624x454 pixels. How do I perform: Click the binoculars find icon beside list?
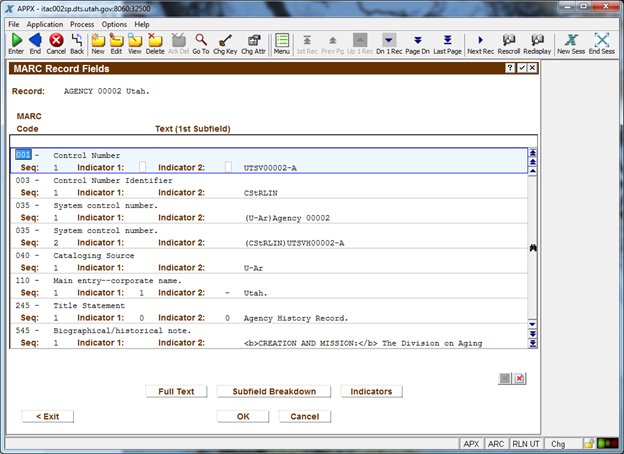tap(533, 246)
